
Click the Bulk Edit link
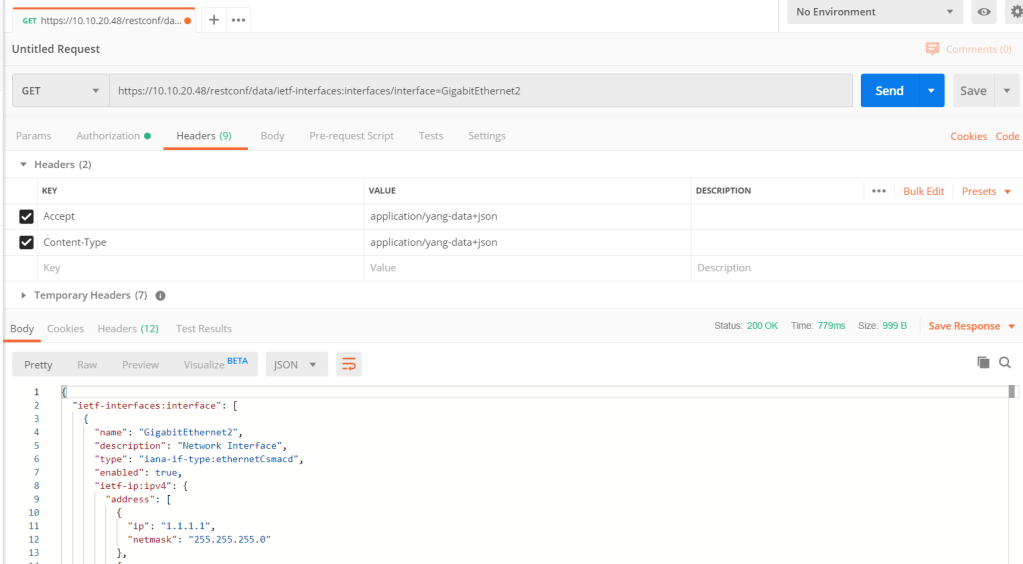(x=923, y=191)
